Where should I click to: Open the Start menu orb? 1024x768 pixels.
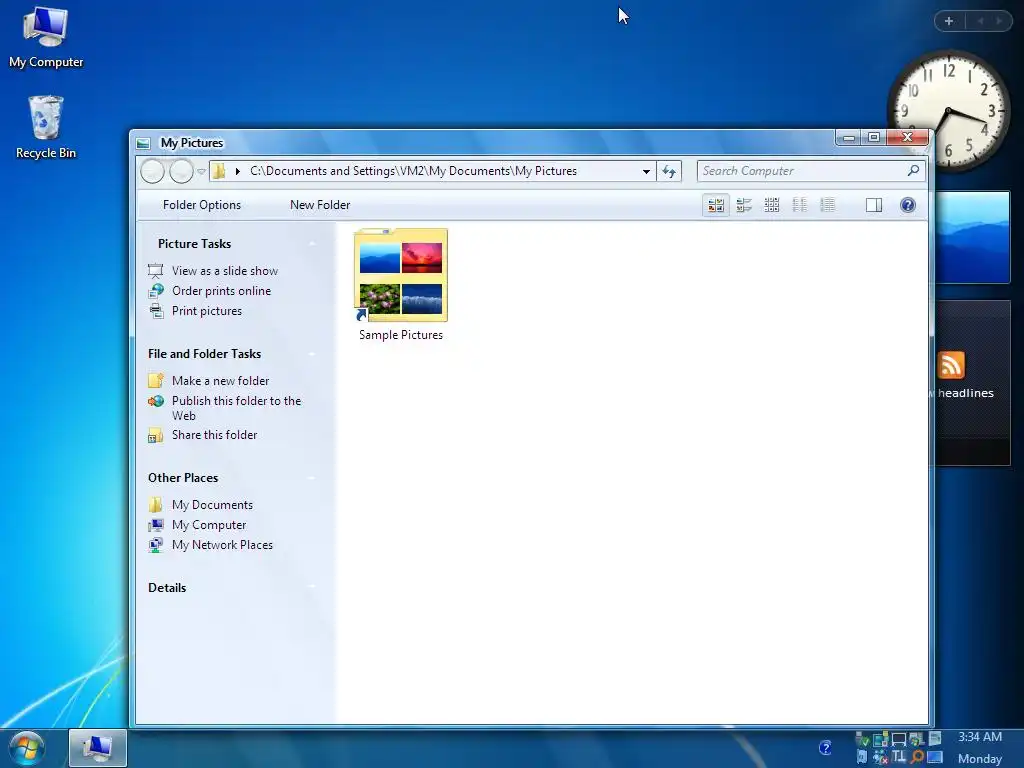[27, 748]
